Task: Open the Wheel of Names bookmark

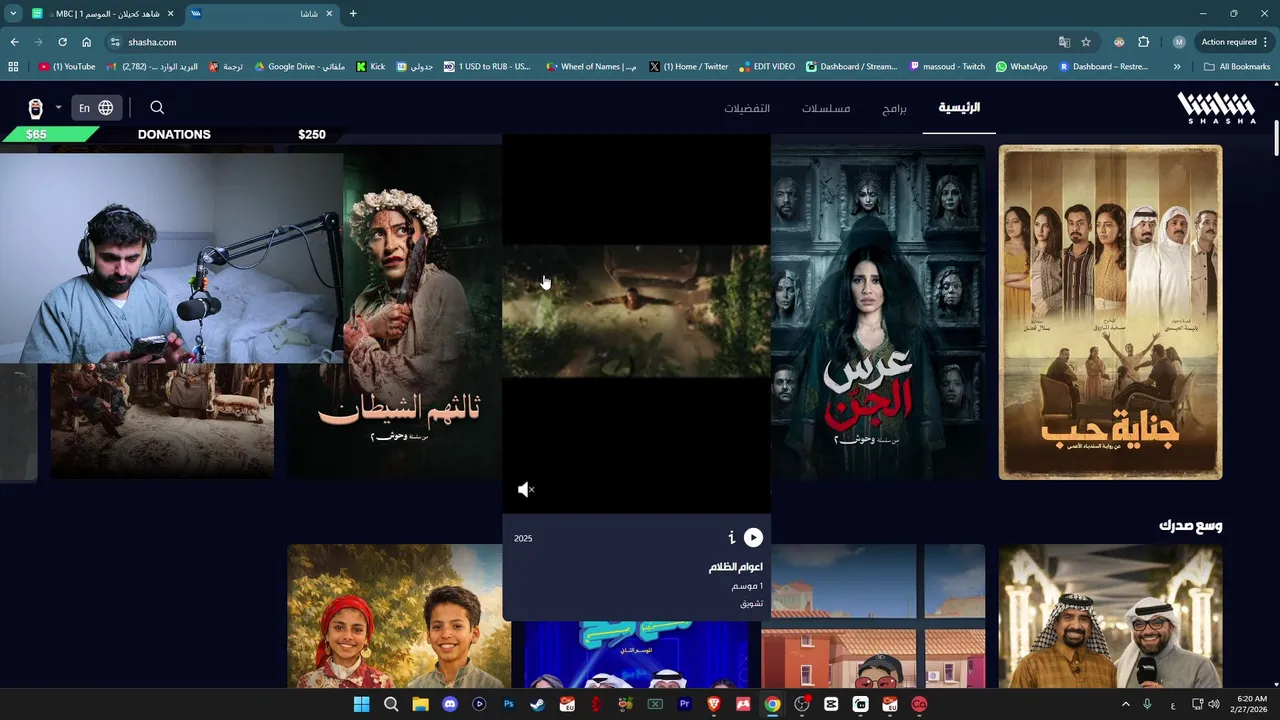Action: tap(590, 67)
